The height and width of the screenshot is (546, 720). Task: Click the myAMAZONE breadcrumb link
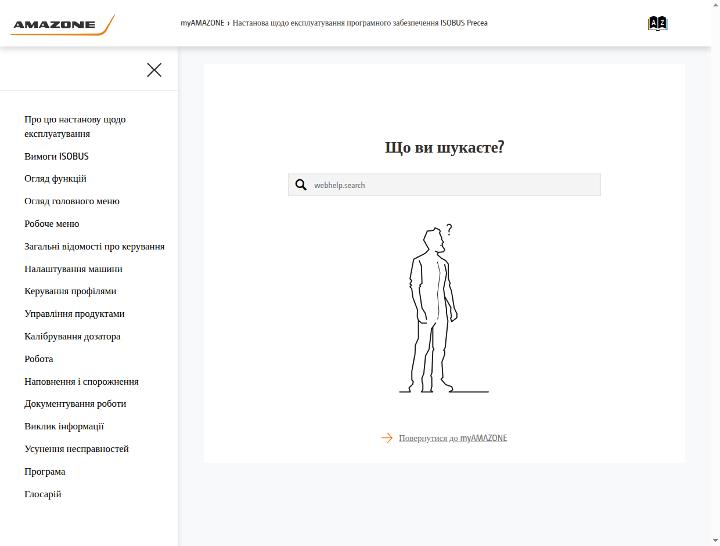point(202,23)
